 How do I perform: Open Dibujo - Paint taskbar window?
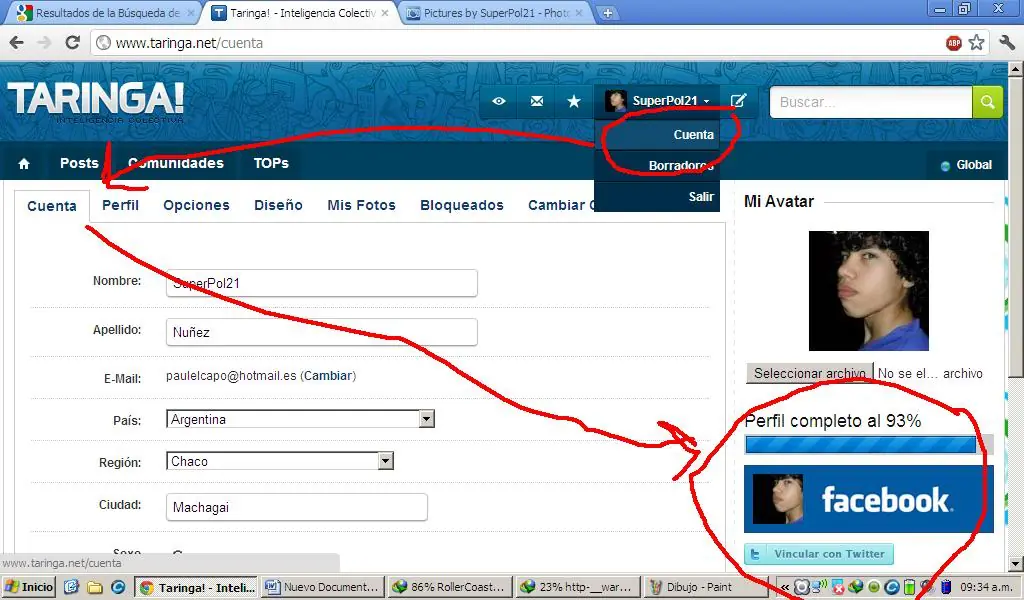tap(705, 587)
